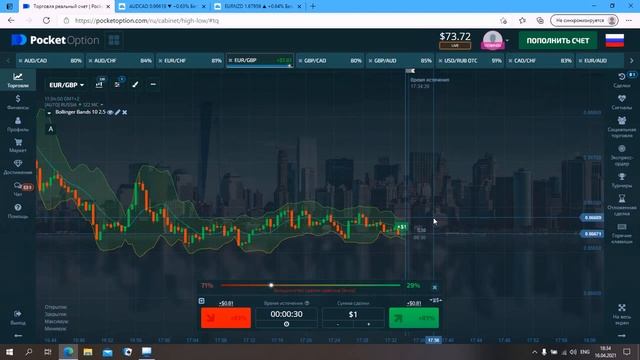640x360 pixels.
Task: Open the Social trading icon
Action: click(622, 127)
